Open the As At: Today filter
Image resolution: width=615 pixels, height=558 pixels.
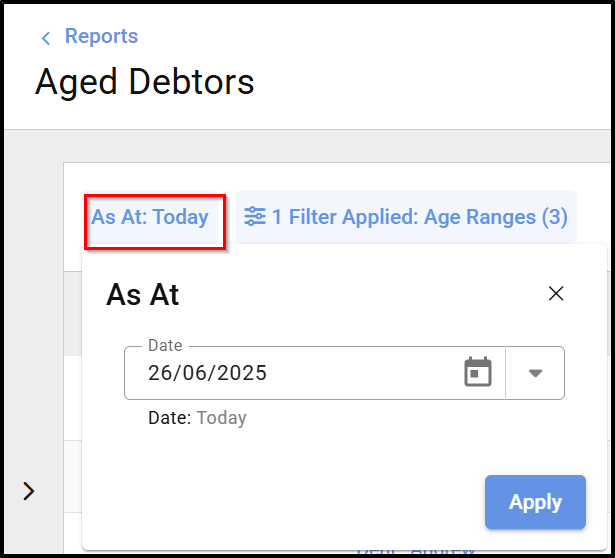[x=150, y=216]
